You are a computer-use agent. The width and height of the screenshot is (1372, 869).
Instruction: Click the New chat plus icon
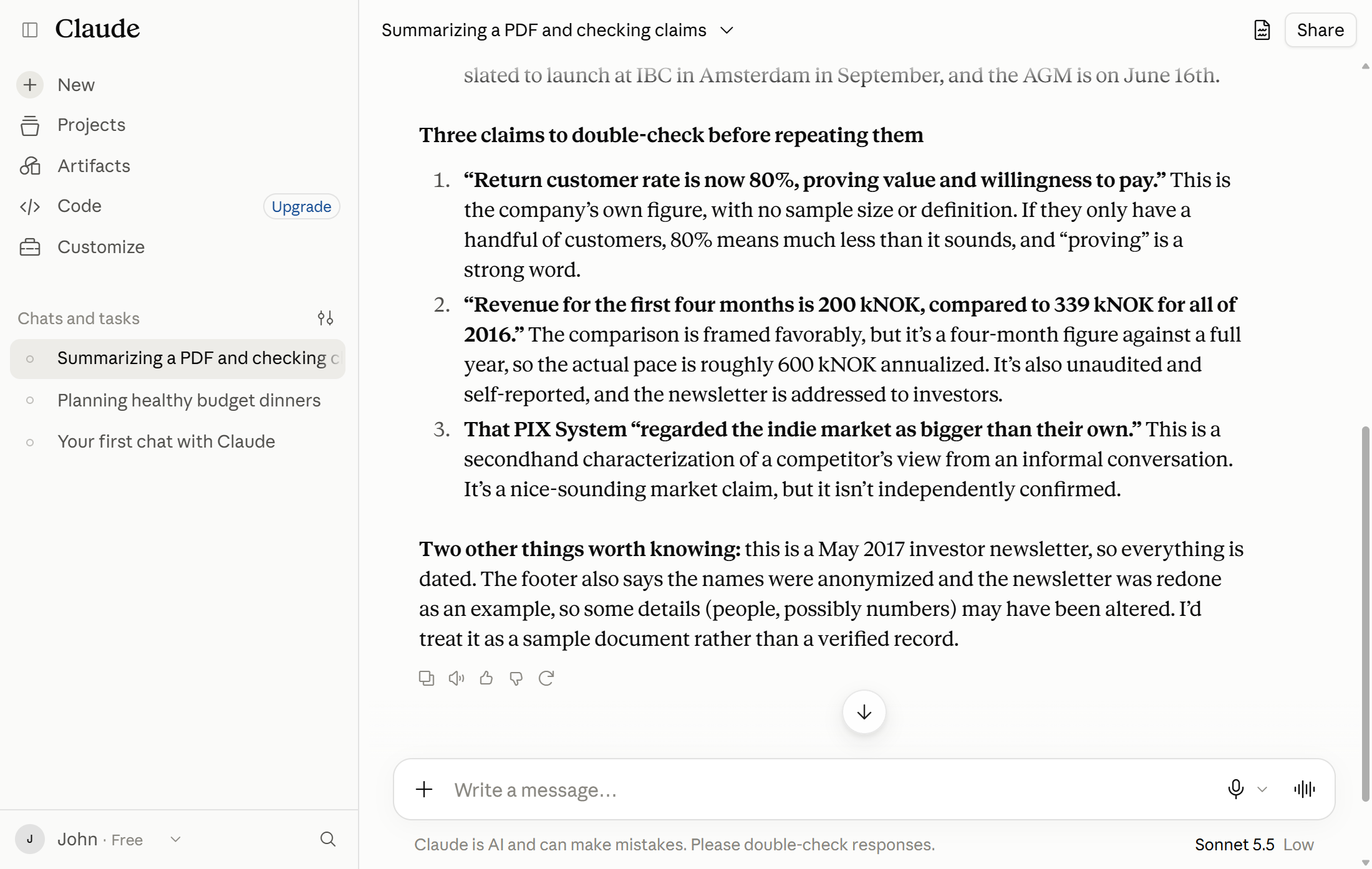tap(30, 85)
